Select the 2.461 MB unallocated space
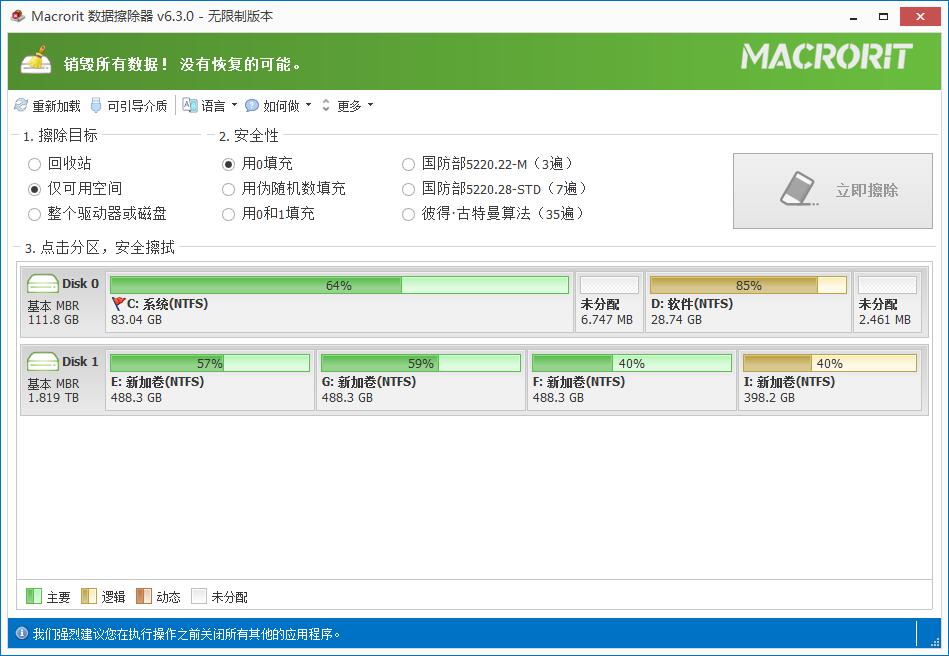The height and width of the screenshot is (656, 949). coord(887,302)
